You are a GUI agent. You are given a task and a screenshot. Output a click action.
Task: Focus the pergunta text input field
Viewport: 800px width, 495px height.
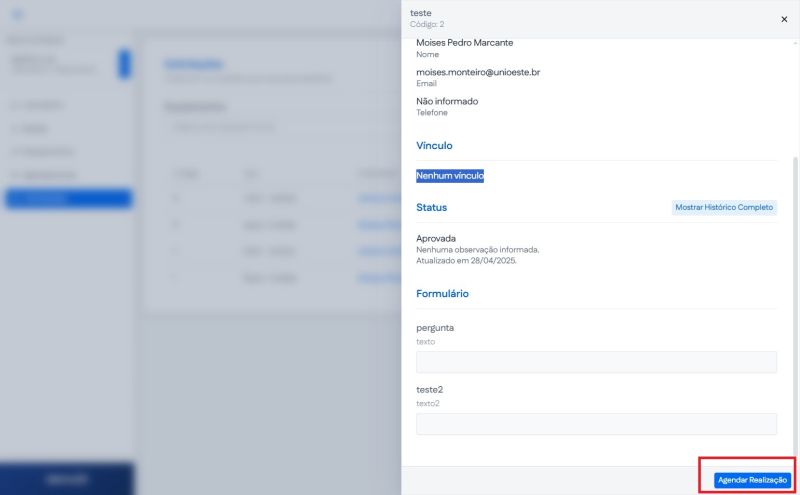(596, 362)
